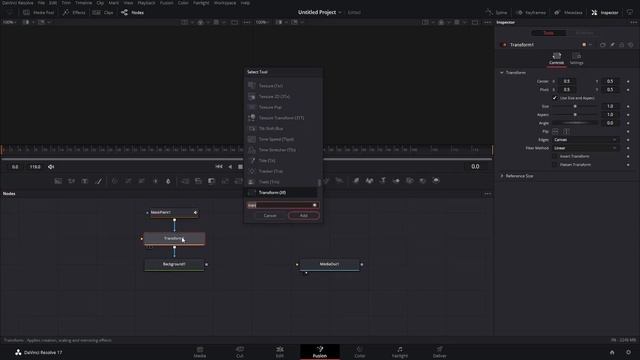The height and width of the screenshot is (360, 640).
Task: Click flip vertical icon in Inspector
Action: (x=566, y=131)
